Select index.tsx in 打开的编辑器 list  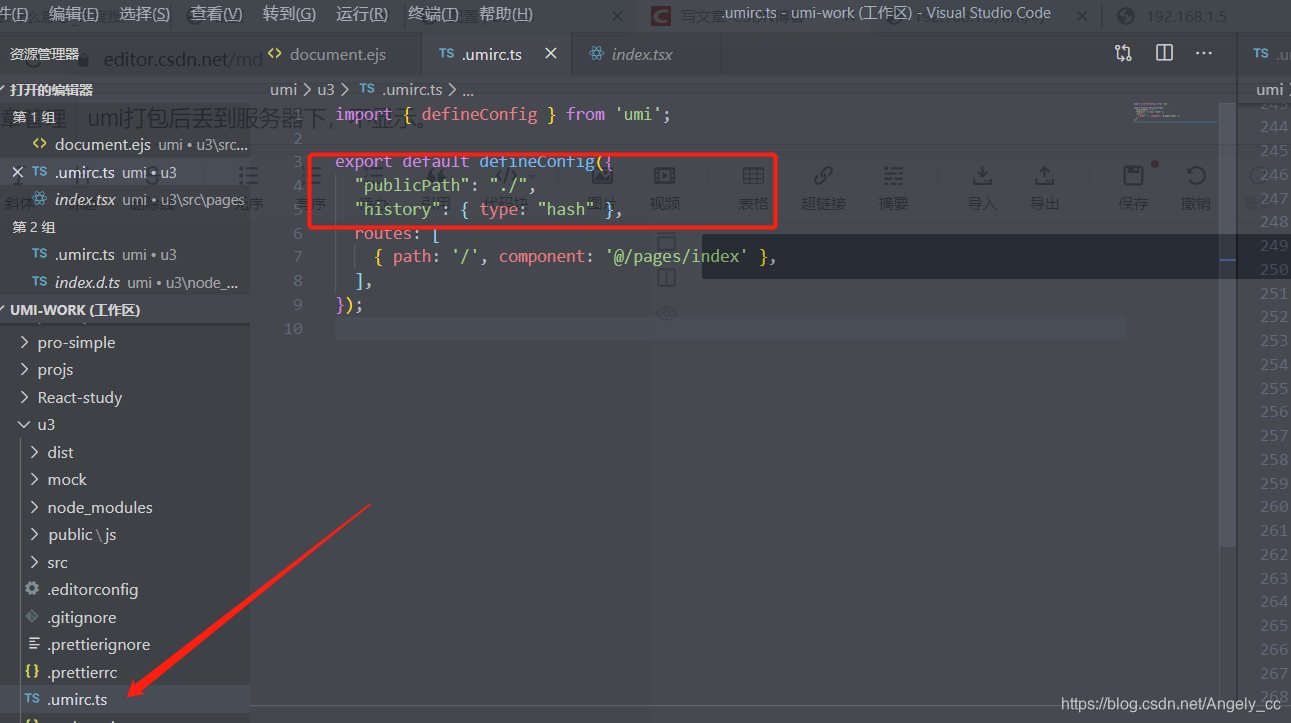[x=125, y=199]
